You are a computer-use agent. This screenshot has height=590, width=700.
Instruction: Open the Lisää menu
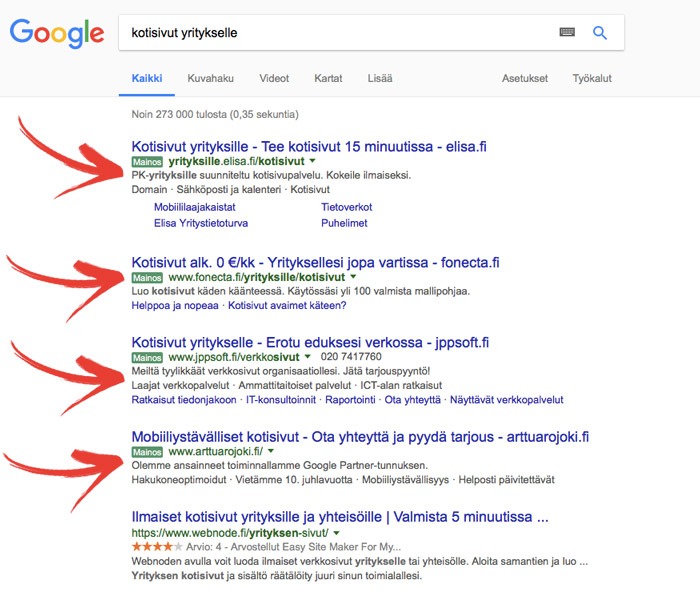pos(379,78)
